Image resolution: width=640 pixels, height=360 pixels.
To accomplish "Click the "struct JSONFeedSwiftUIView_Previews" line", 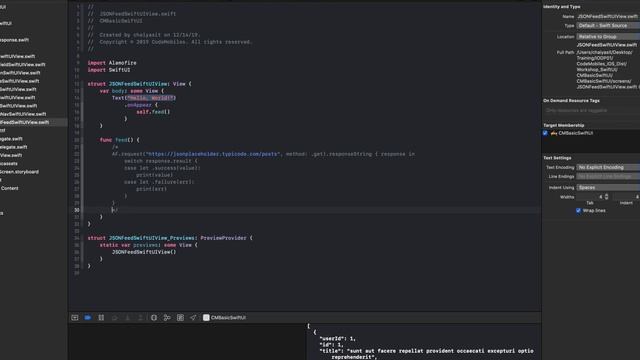I will 170,238.
